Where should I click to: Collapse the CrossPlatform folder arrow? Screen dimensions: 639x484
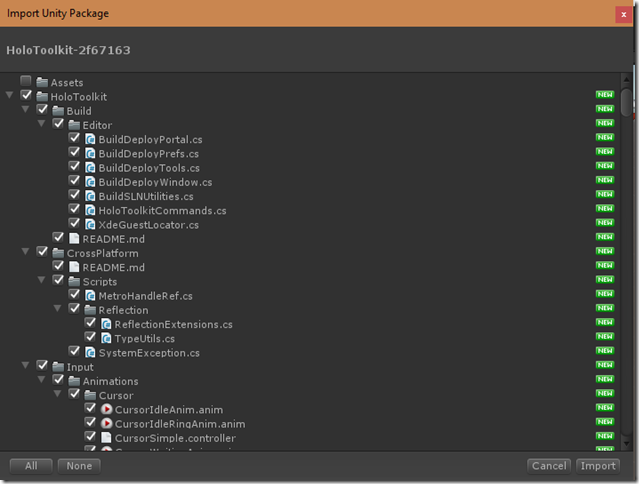click(x=26, y=252)
